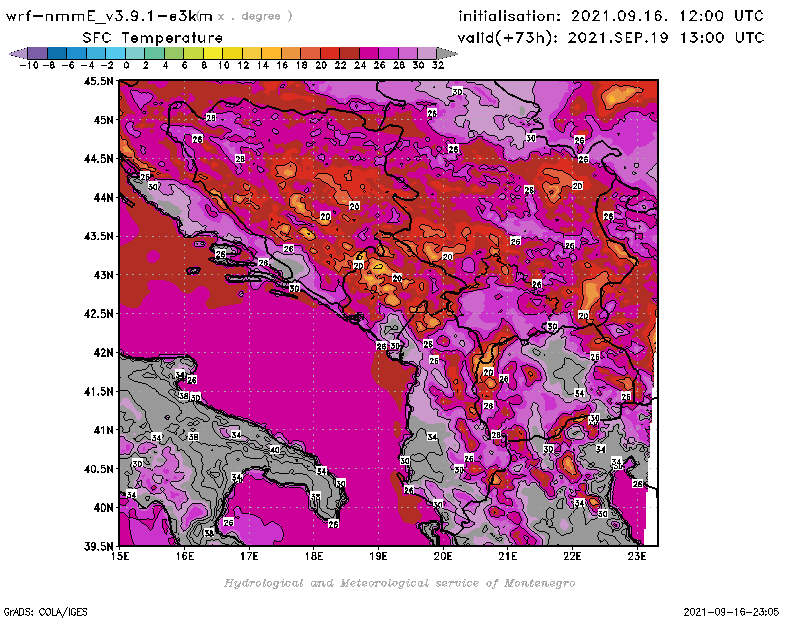
Task: Click the 16E longitude label
Action: pyautogui.click(x=185, y=556)
